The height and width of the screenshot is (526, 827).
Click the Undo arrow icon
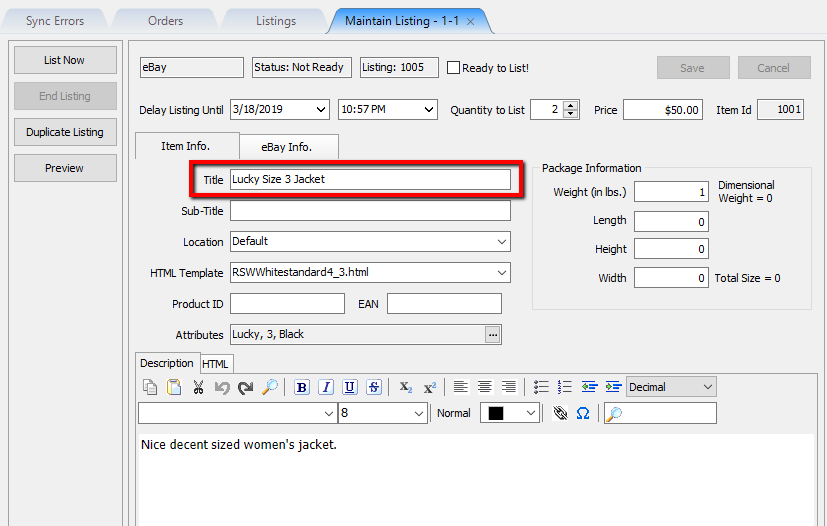tap(222, 388)
